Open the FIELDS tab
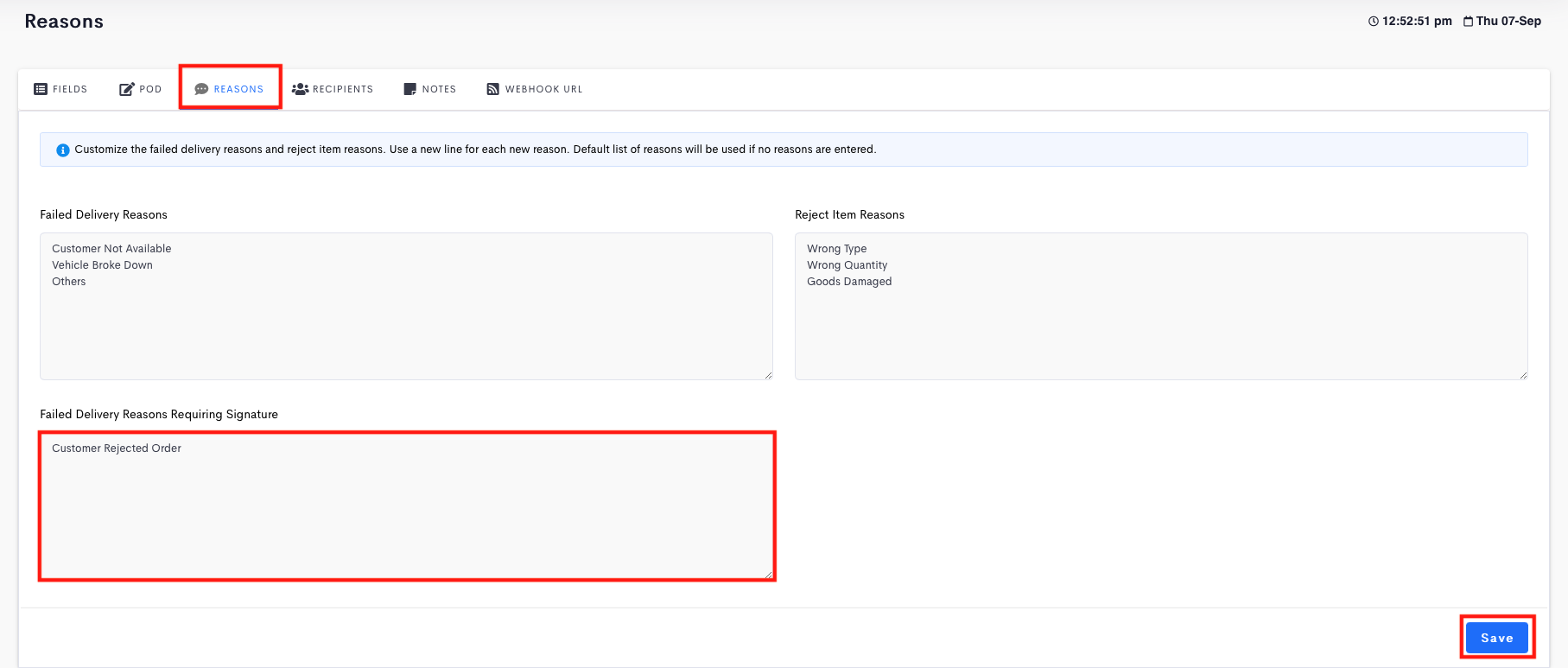 [60, 89]
